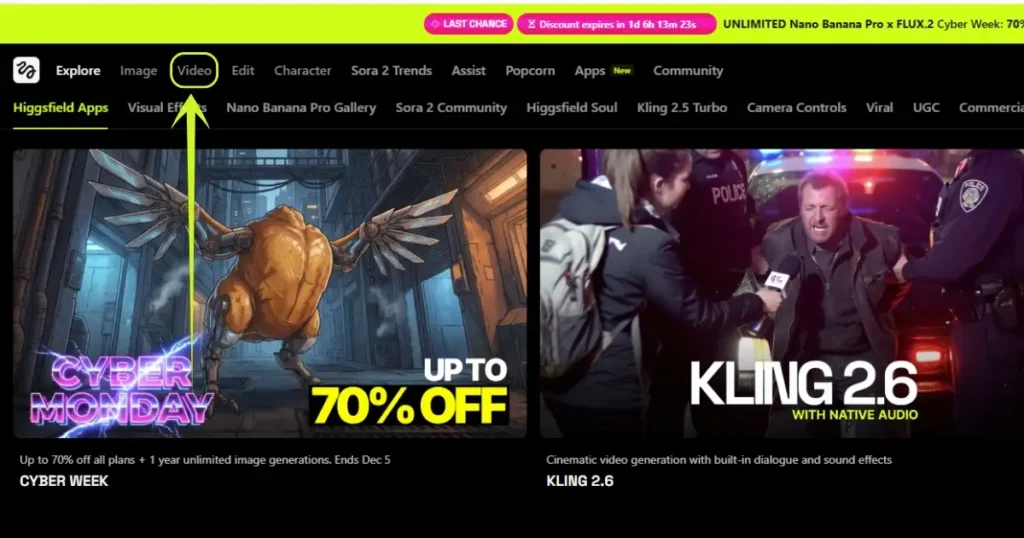Click the Higgsfield logo icon
Screen dimensions: 1024x538
26,70
